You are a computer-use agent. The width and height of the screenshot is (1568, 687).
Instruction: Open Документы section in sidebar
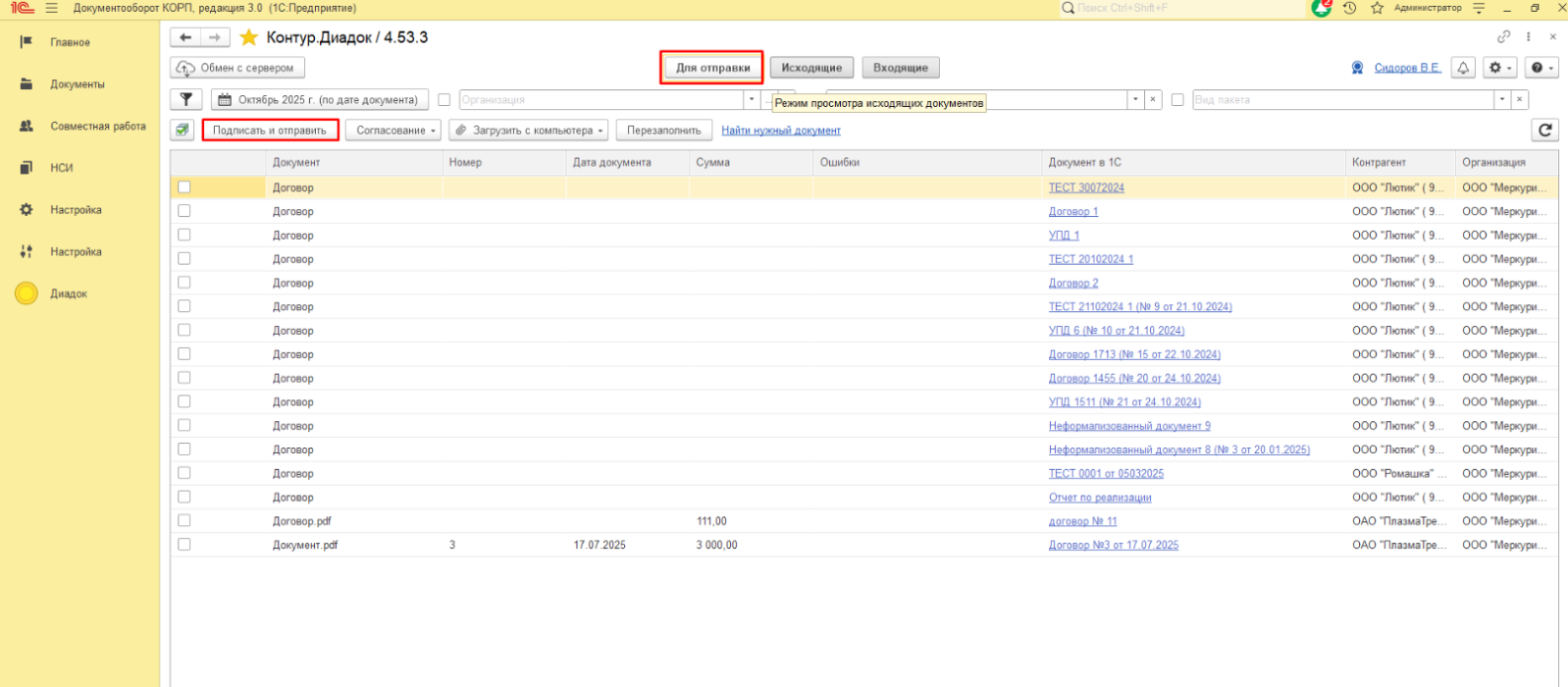pos(77,84)
